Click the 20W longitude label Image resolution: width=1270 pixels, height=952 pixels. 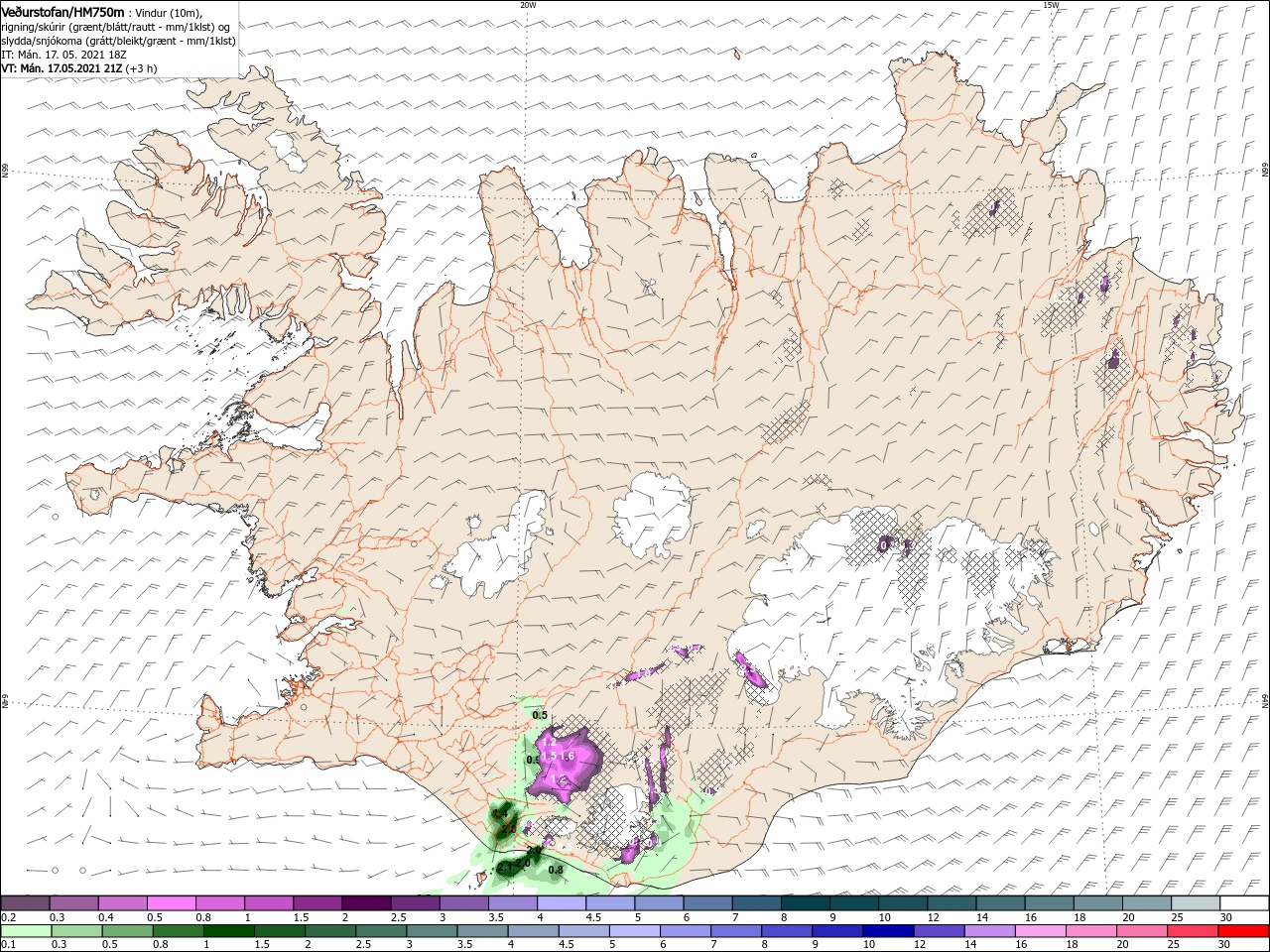[x=528, y=5]
